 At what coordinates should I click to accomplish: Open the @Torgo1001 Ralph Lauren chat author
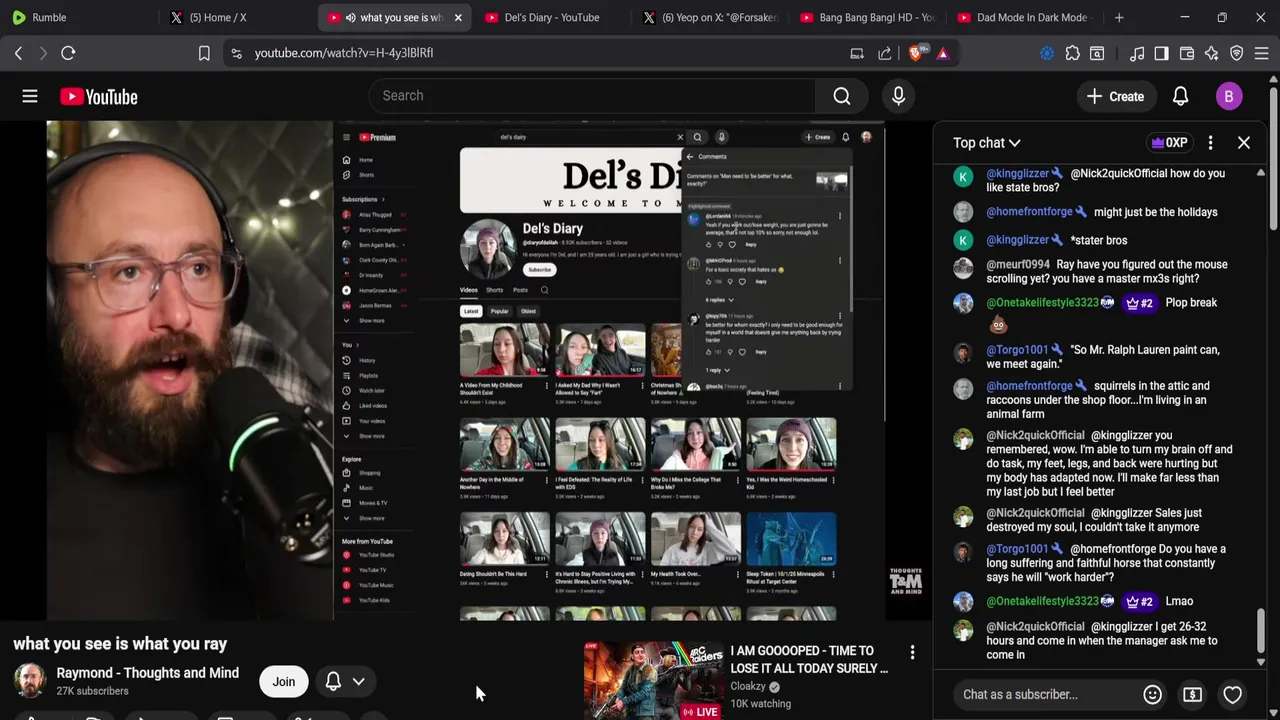(x=1018, y=350)
